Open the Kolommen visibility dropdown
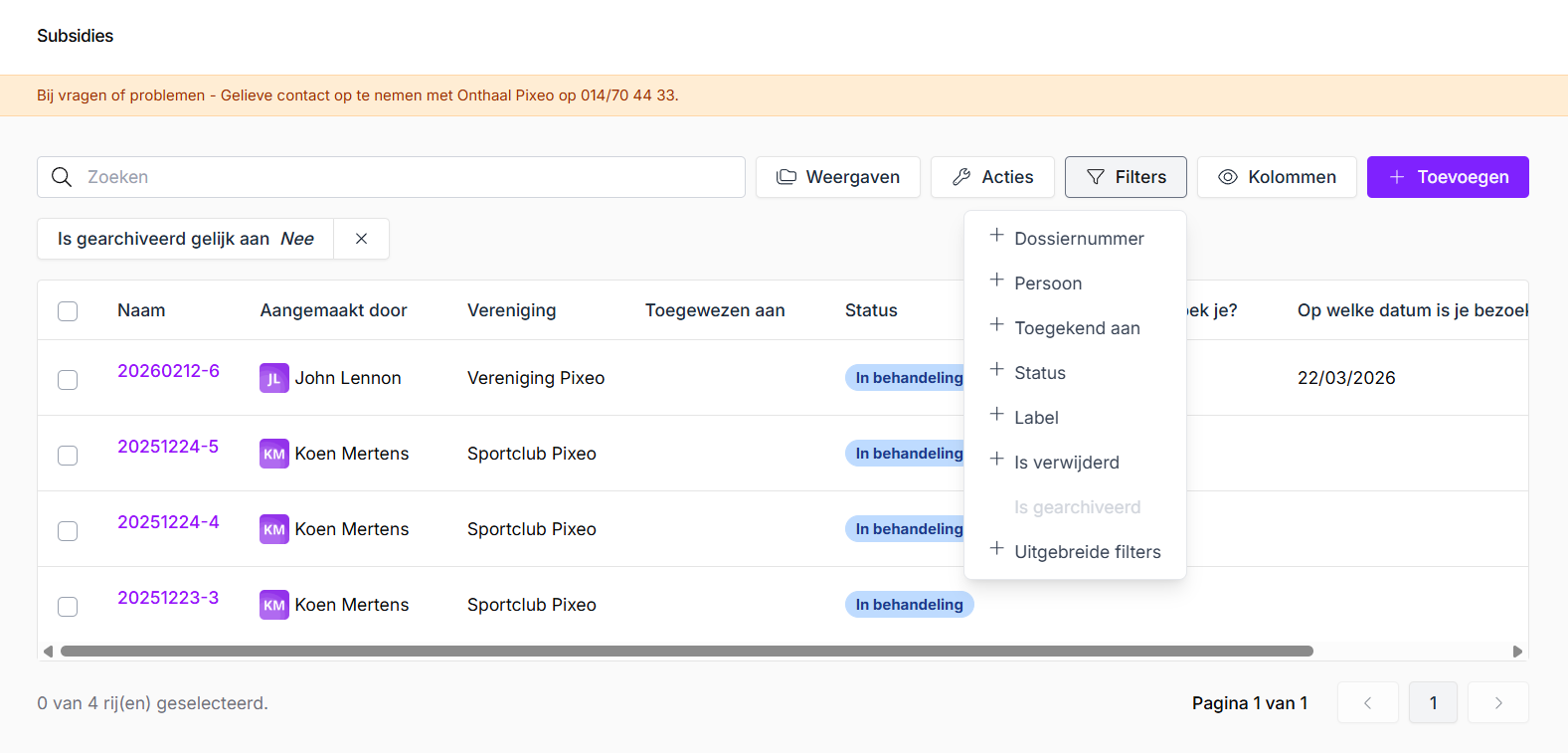1568x753 pixels. tap(1277, 177)
